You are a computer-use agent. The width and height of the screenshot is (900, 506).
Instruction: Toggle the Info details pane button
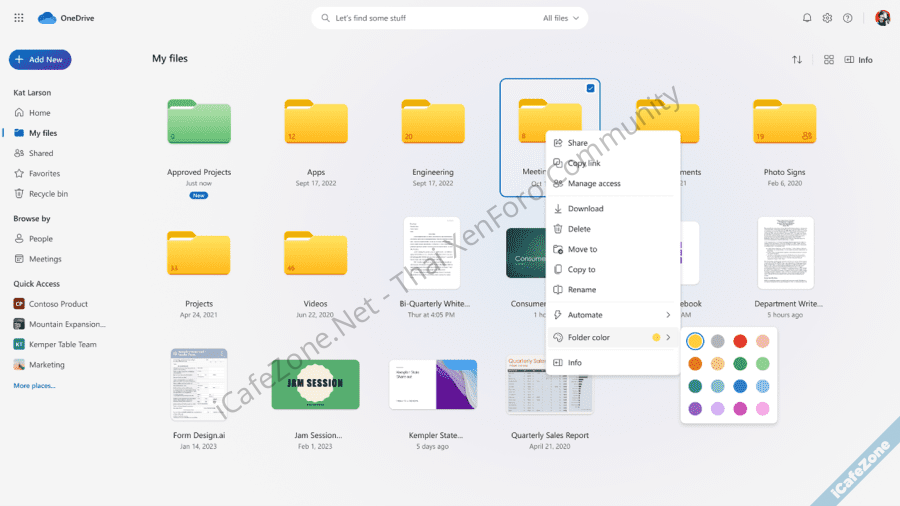click(858, 60)
